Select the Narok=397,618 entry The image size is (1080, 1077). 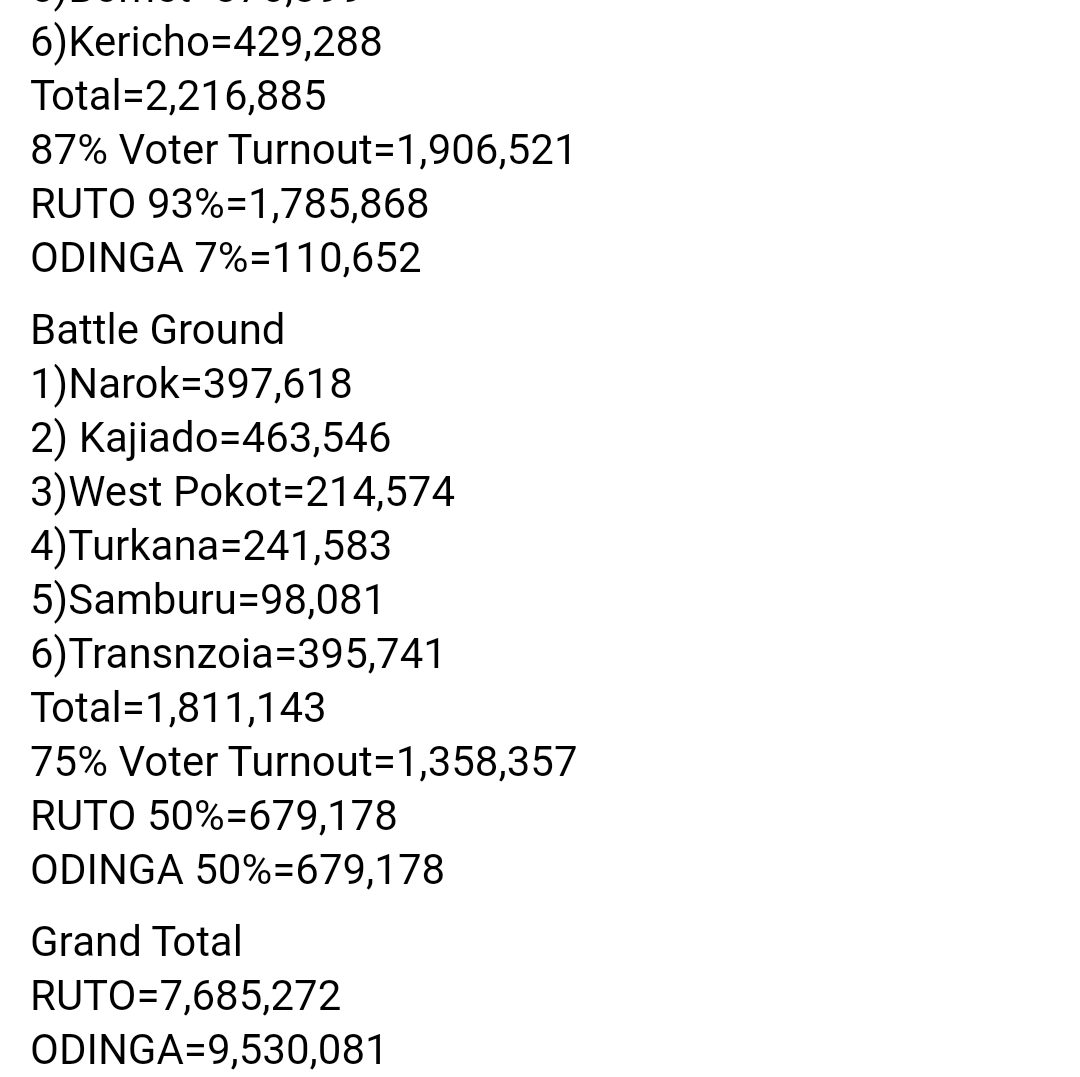191,384
